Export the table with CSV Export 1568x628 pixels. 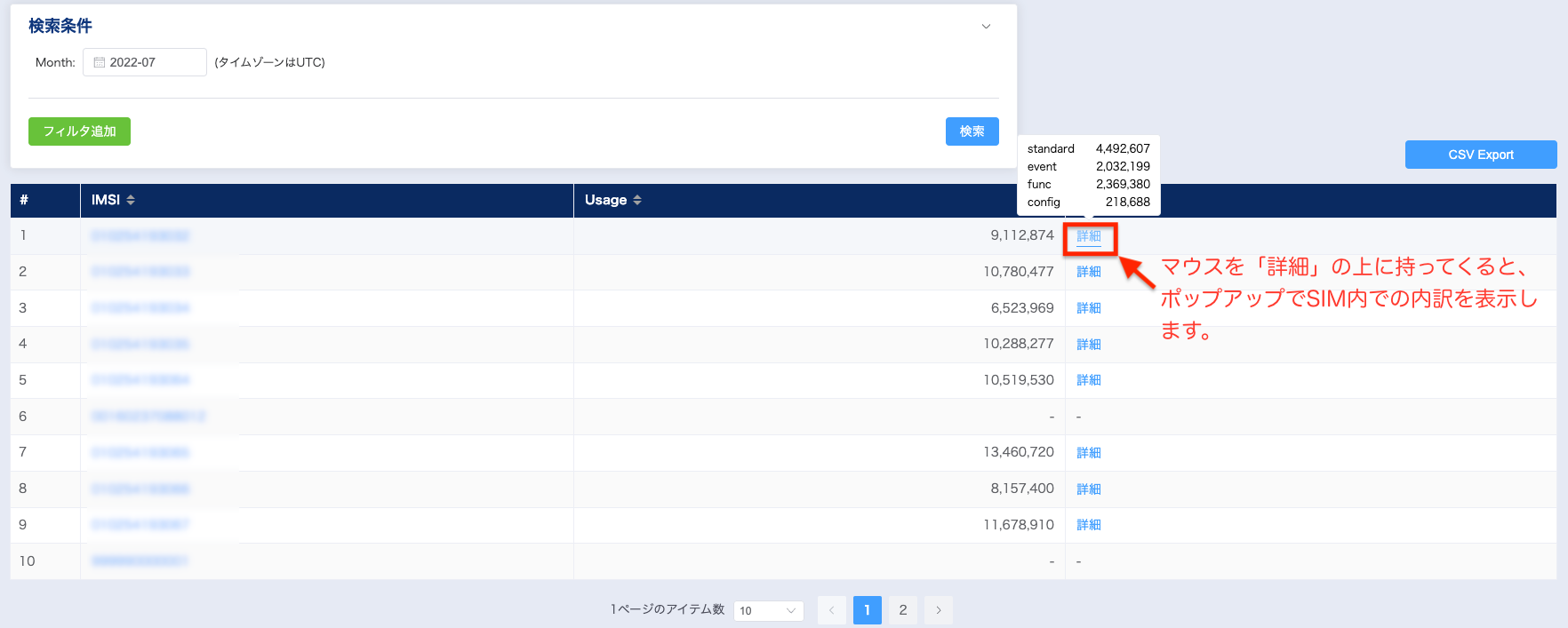[1480, 155]
